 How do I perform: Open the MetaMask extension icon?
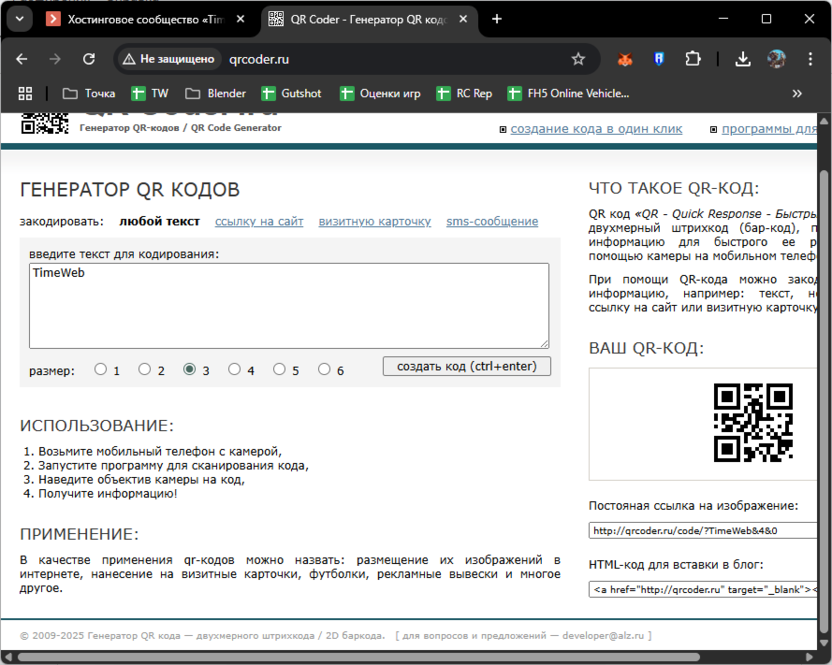click(625, 59)
